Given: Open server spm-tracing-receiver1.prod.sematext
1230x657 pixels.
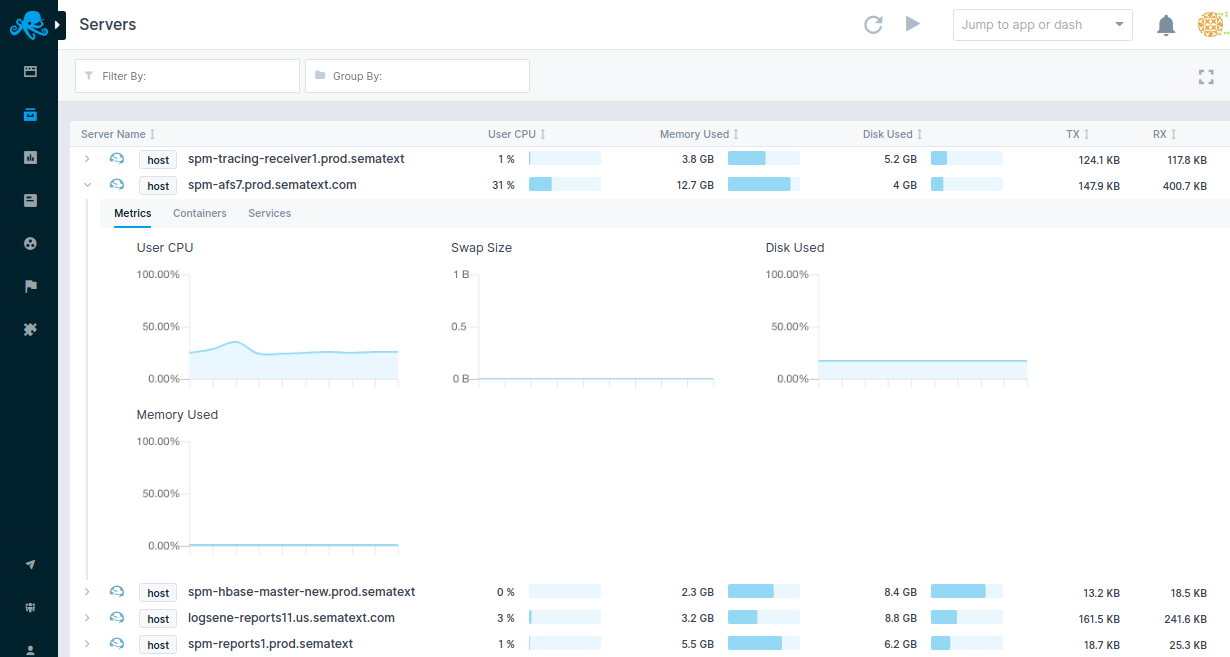Looking at the screenshot, I should 296,159.
